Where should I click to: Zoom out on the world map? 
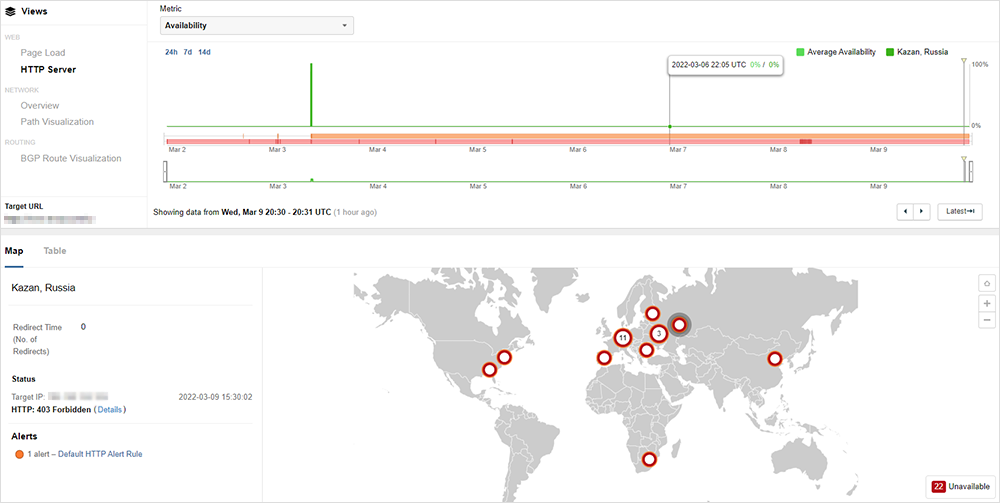pos(988,320)
